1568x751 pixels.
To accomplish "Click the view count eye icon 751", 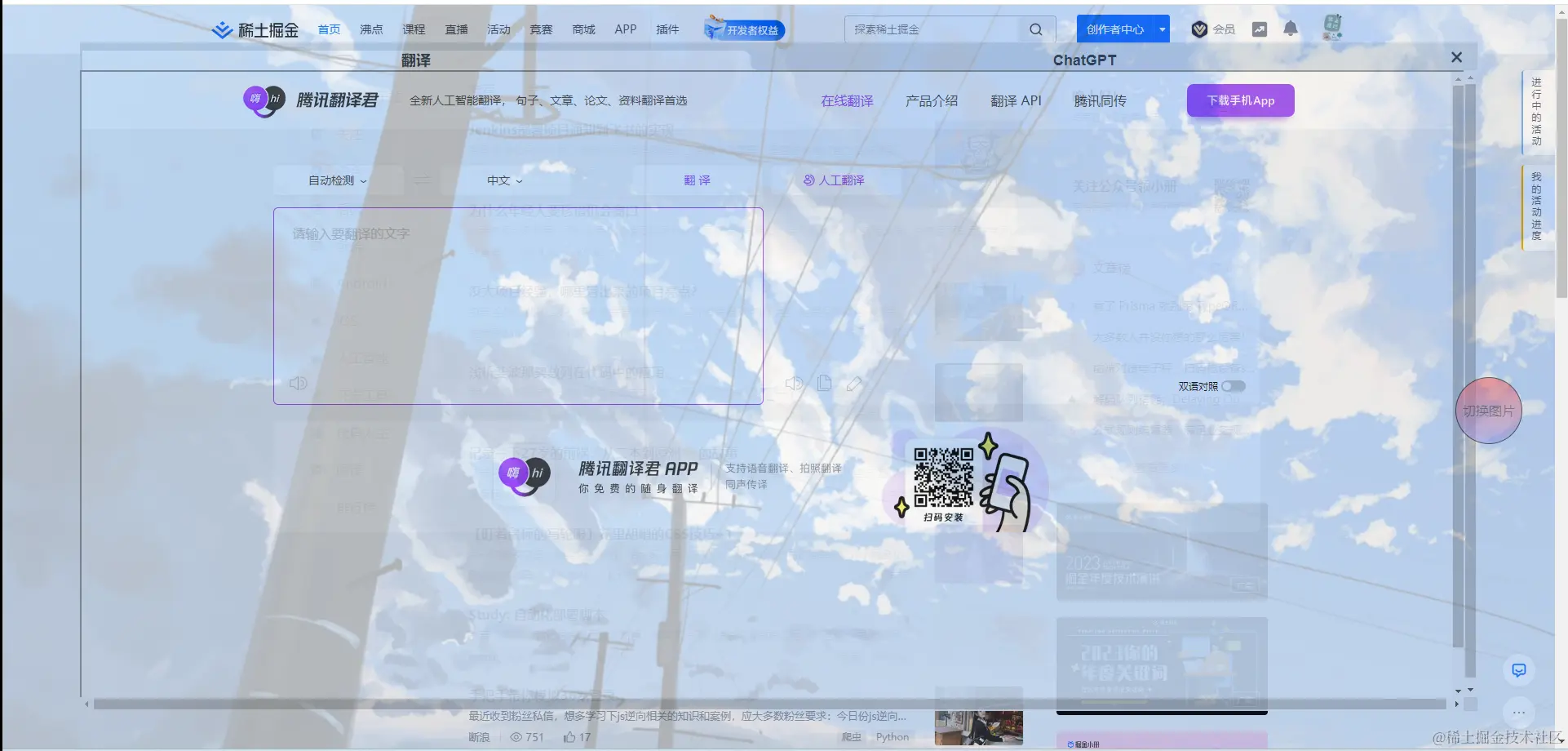I will click(x=516, y=737).
